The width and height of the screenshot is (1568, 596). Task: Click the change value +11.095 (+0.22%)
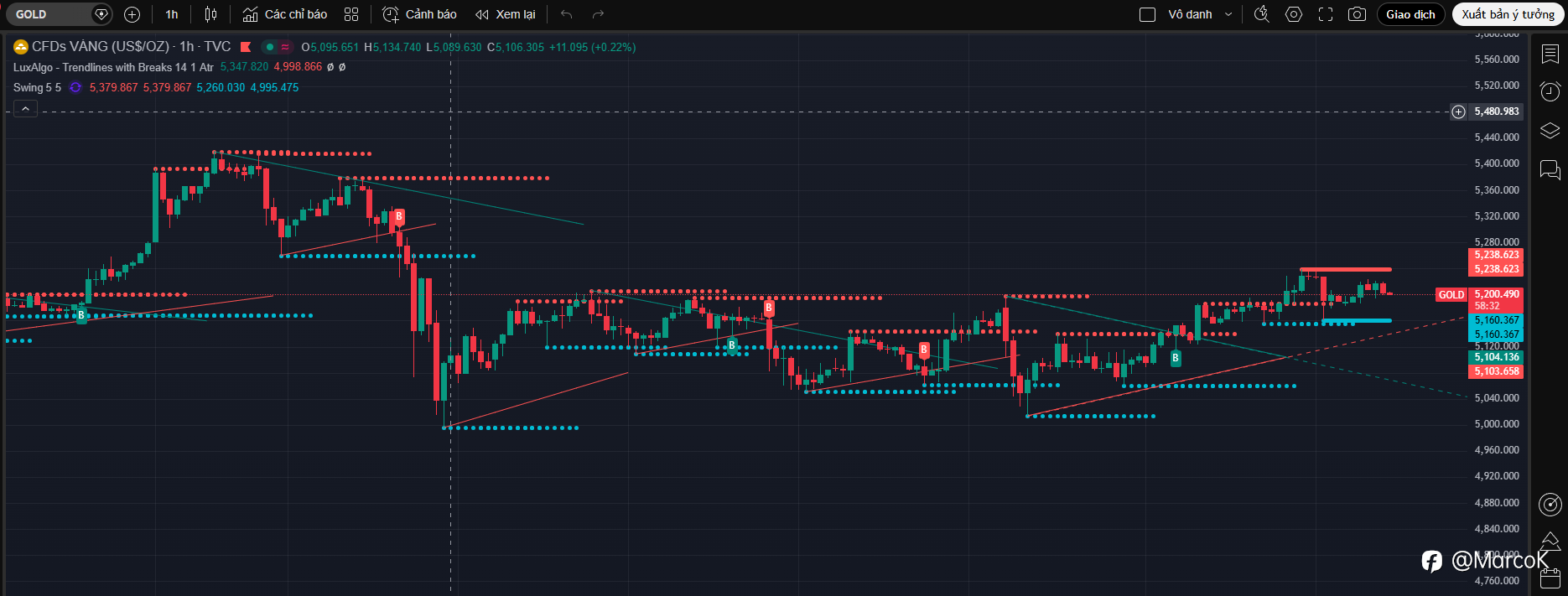(x=592, y=47)
